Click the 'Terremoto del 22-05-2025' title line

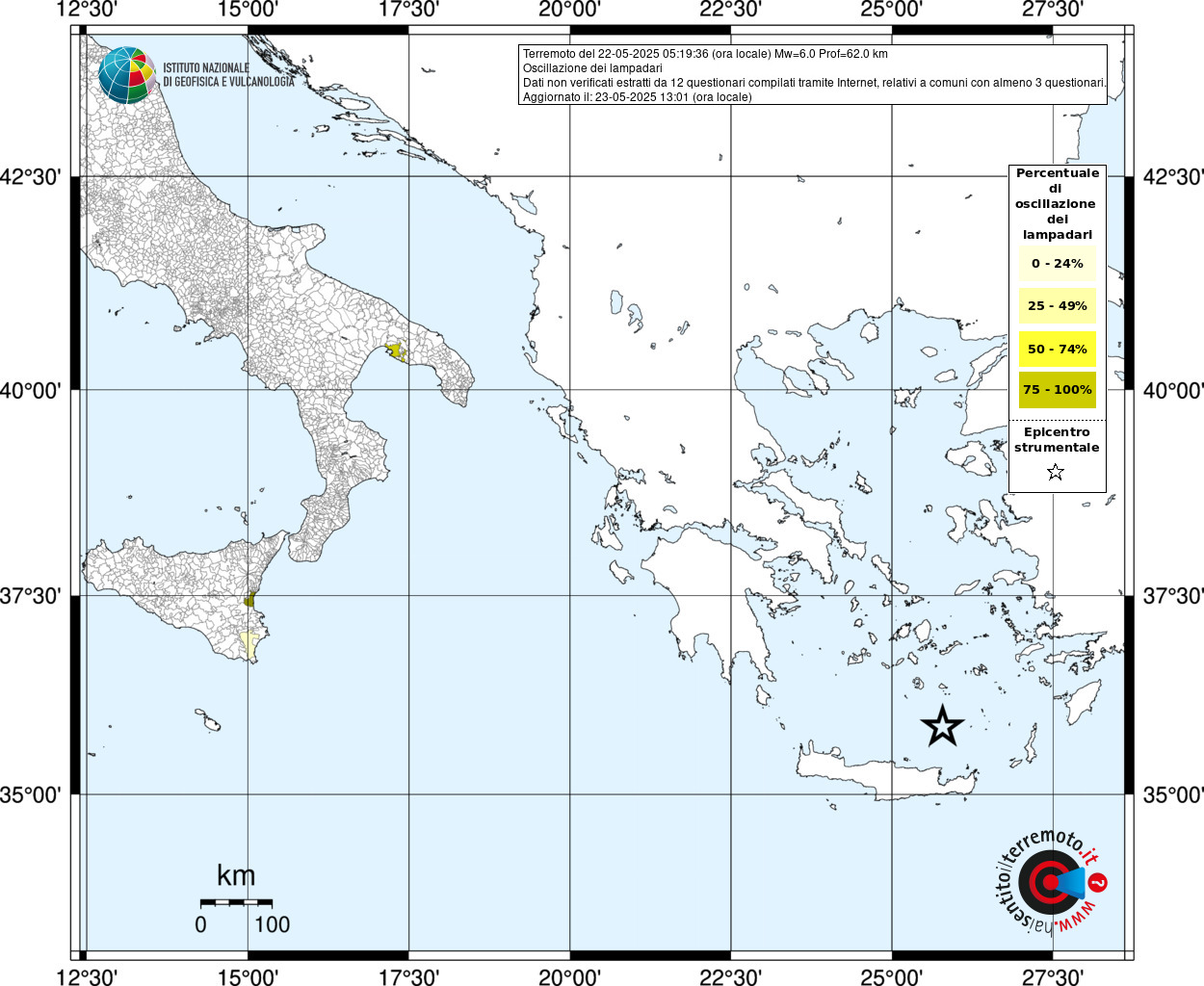pos(705,54)
